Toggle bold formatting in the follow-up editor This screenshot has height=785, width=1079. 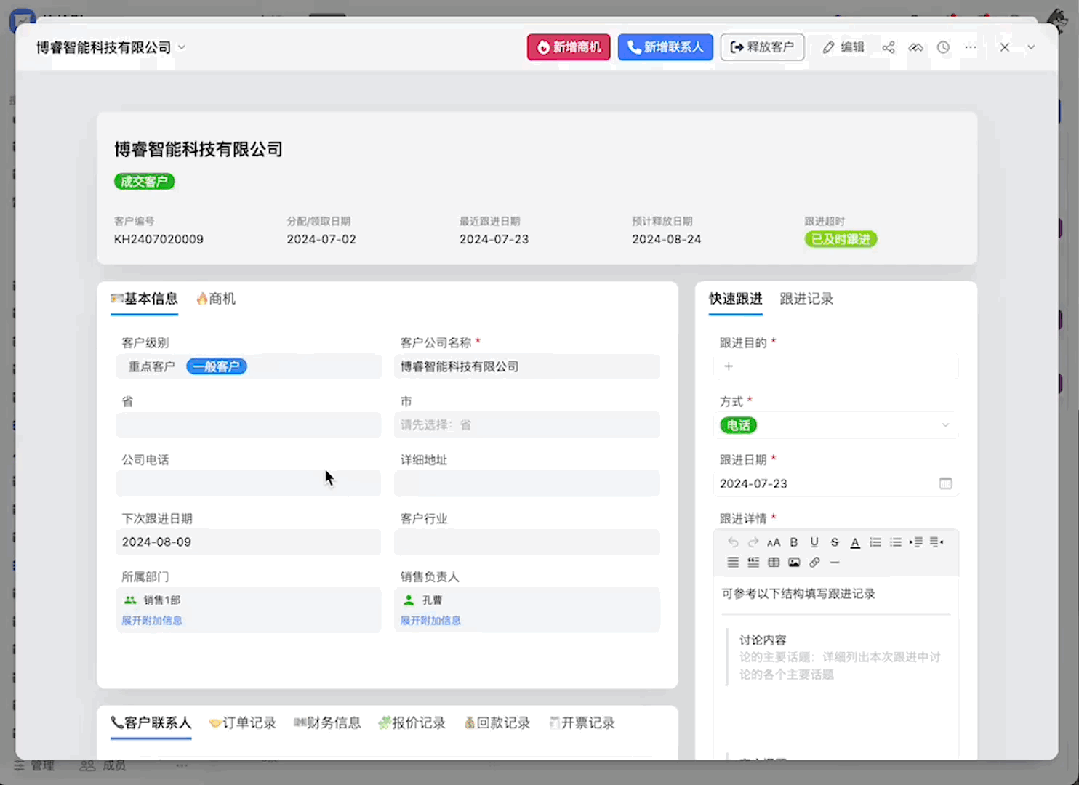tap(794, 542)
